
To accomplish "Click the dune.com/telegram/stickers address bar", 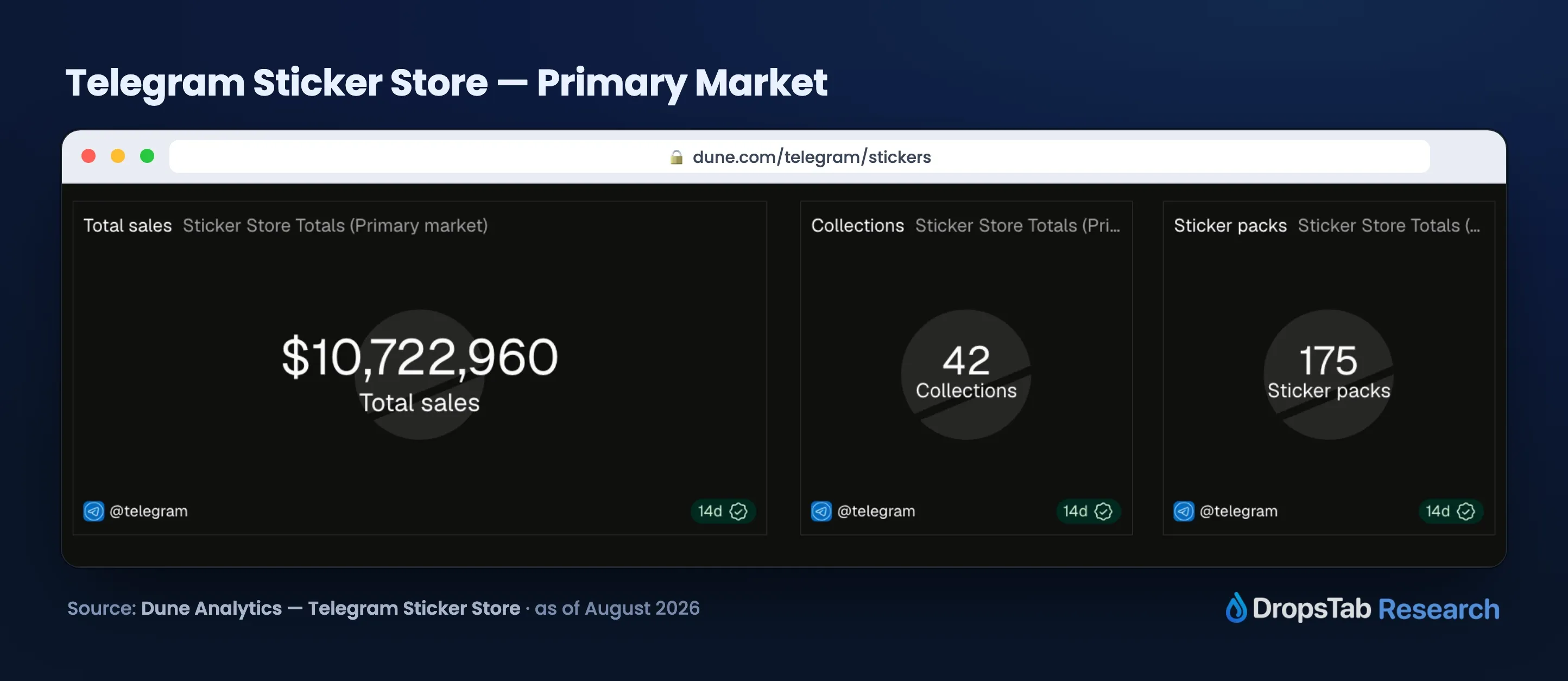I will (799, 157).
